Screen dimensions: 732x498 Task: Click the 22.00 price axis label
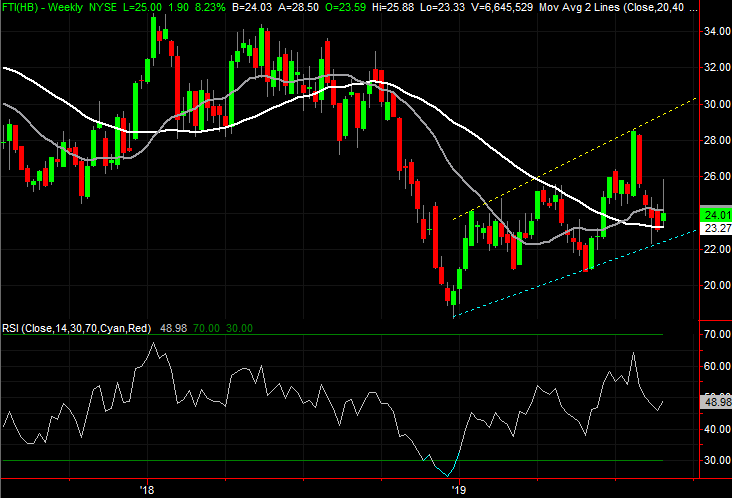coord(717,249)
